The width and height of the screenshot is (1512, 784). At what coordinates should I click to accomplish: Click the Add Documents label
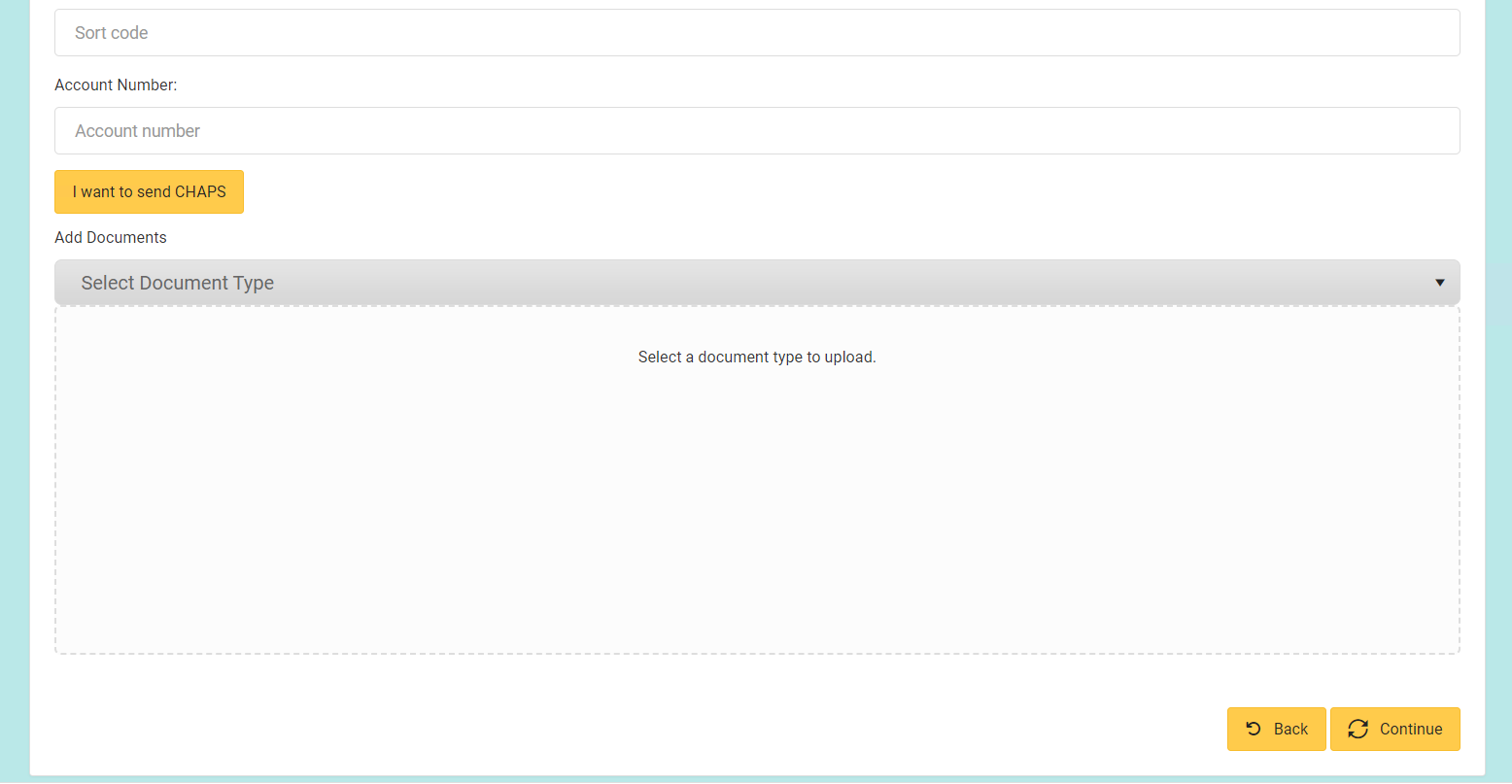pos(111,238)
